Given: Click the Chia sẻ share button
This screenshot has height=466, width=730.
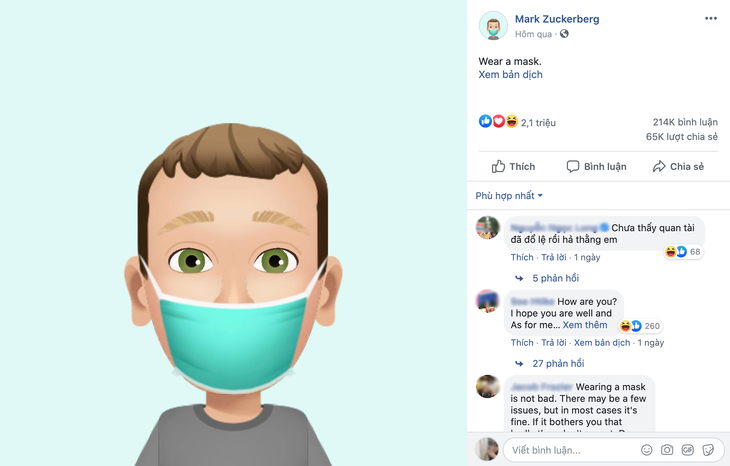Looking at the screenshot, I should [x=678, y=166].
